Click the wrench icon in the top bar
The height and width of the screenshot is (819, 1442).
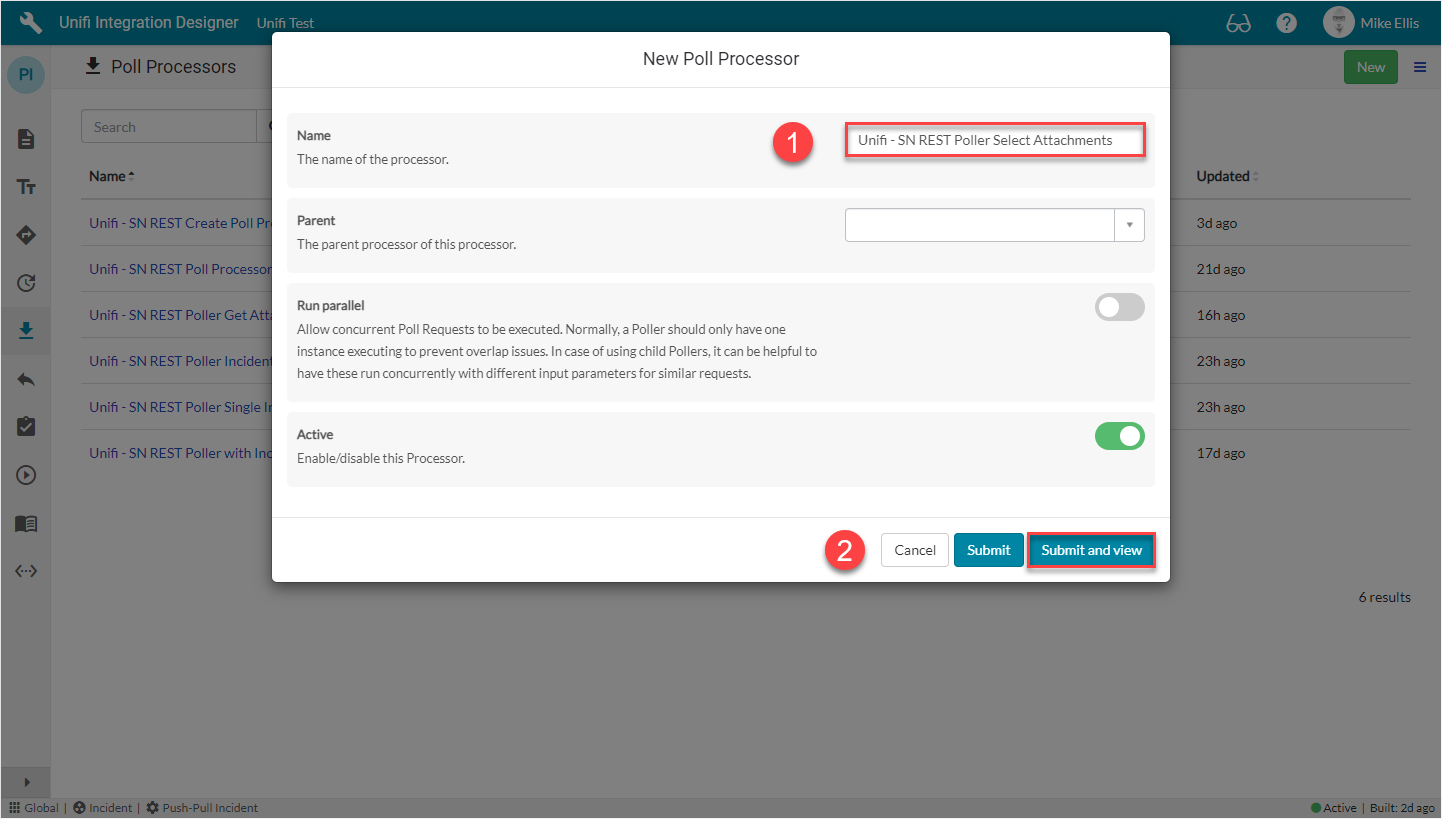[29, 22]
